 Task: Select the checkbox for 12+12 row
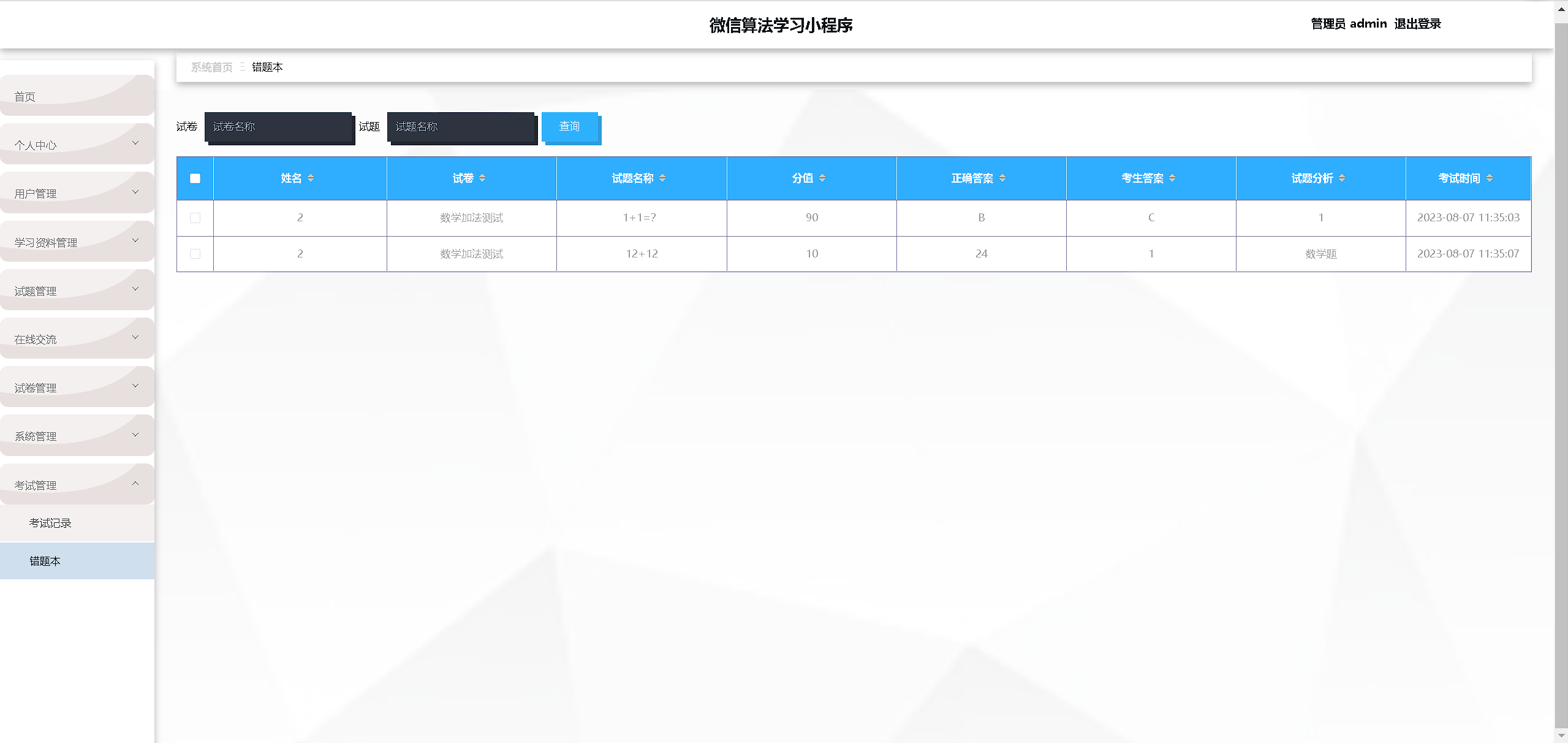click(195, 254)
